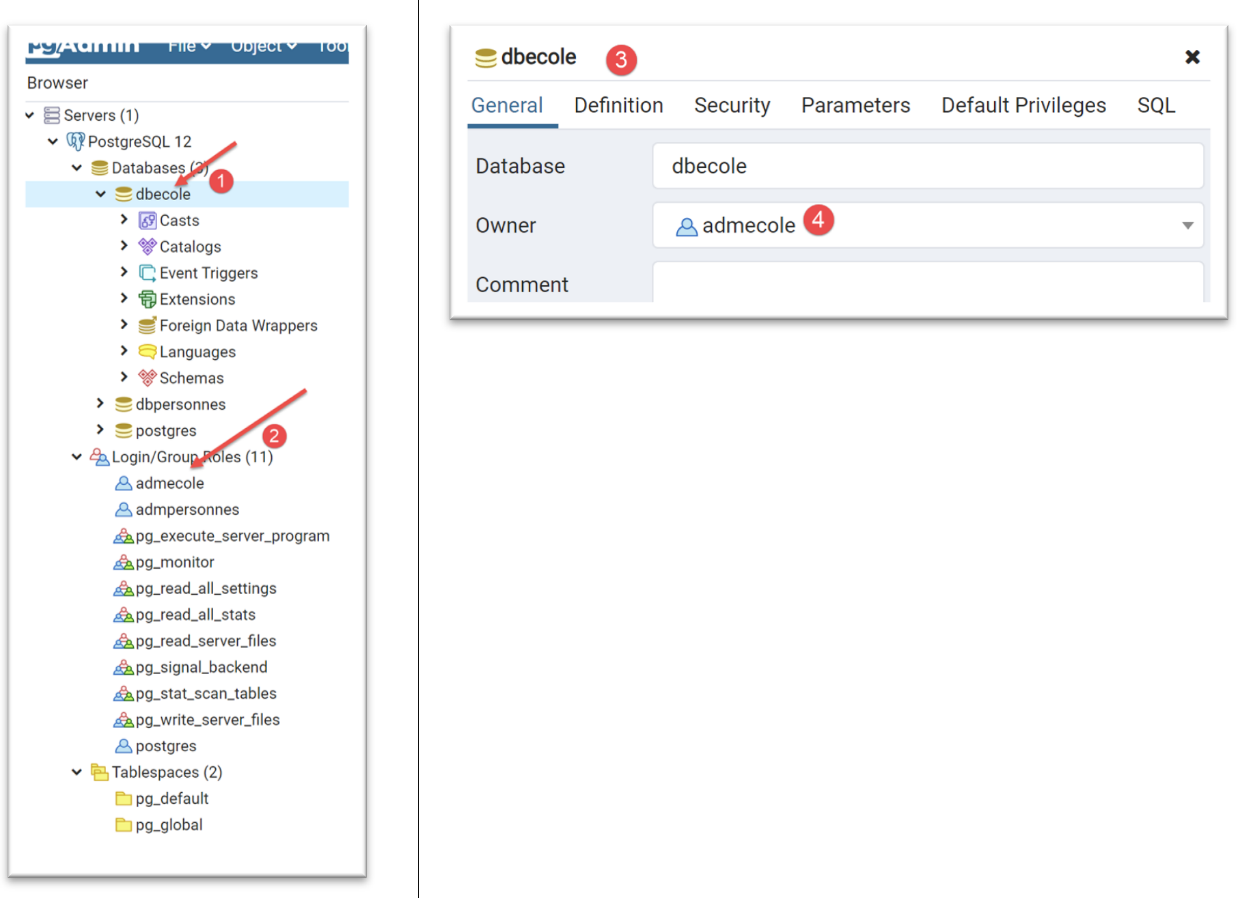Open the File menu
The width and height of the screenshot is (1240, 898).
(189, 46)
